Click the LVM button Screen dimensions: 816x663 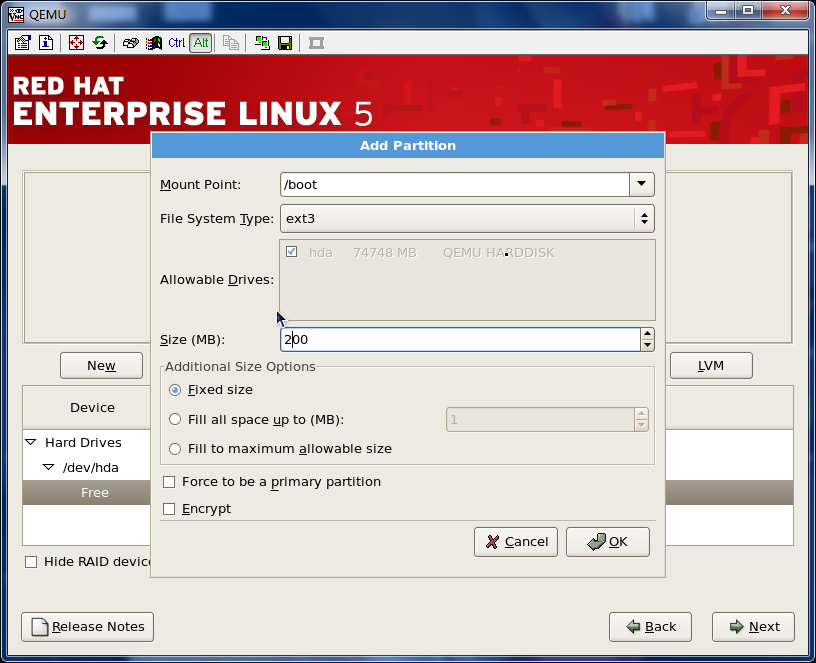point(711,365)
